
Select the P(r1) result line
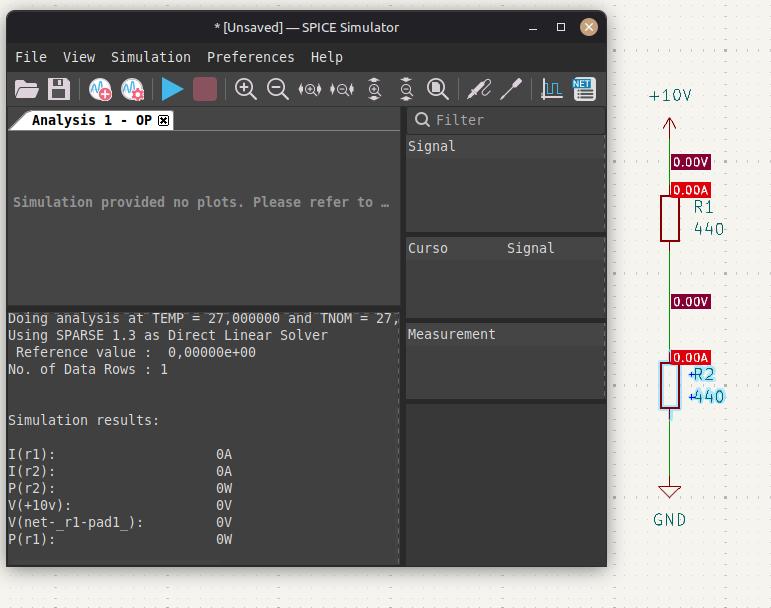tap(120, 539)
